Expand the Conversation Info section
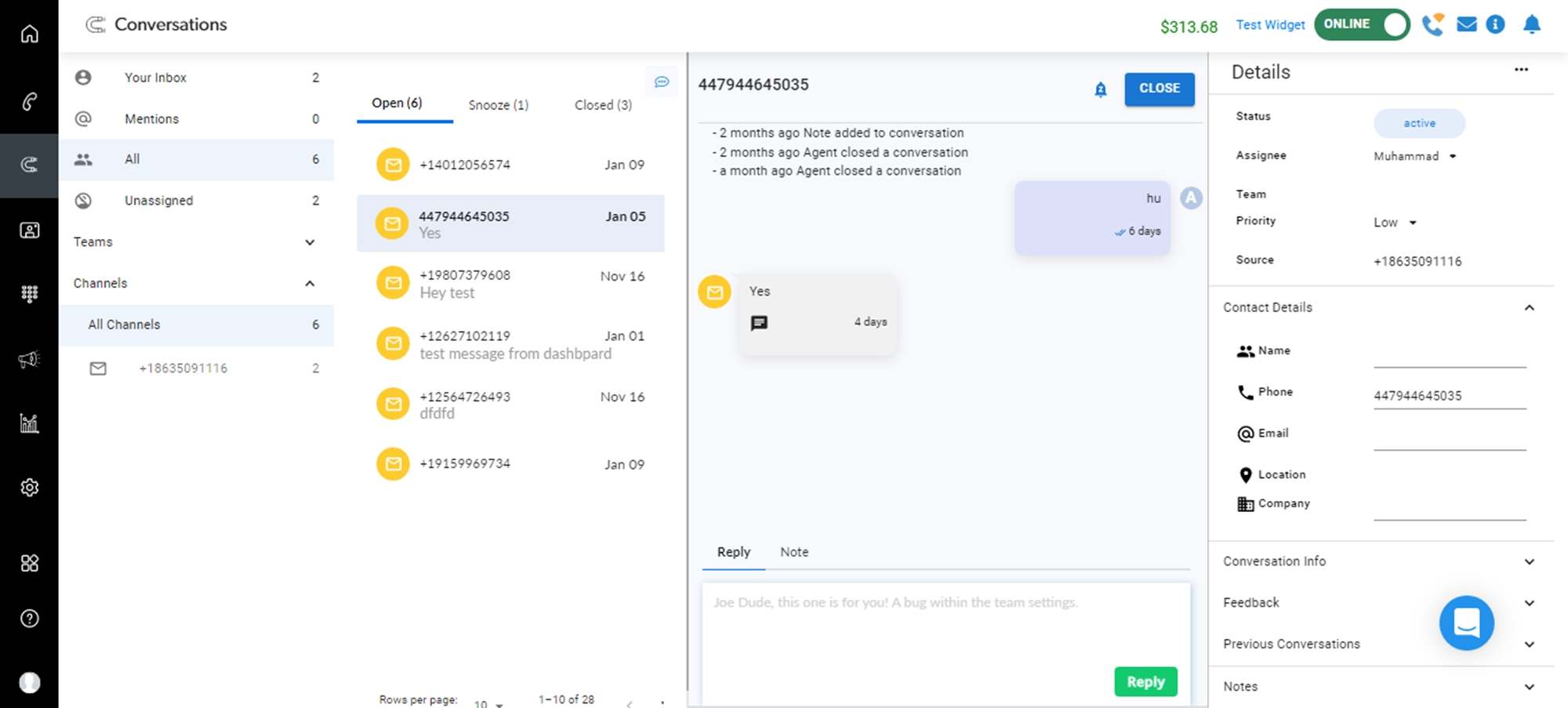 coord(1529,561)
